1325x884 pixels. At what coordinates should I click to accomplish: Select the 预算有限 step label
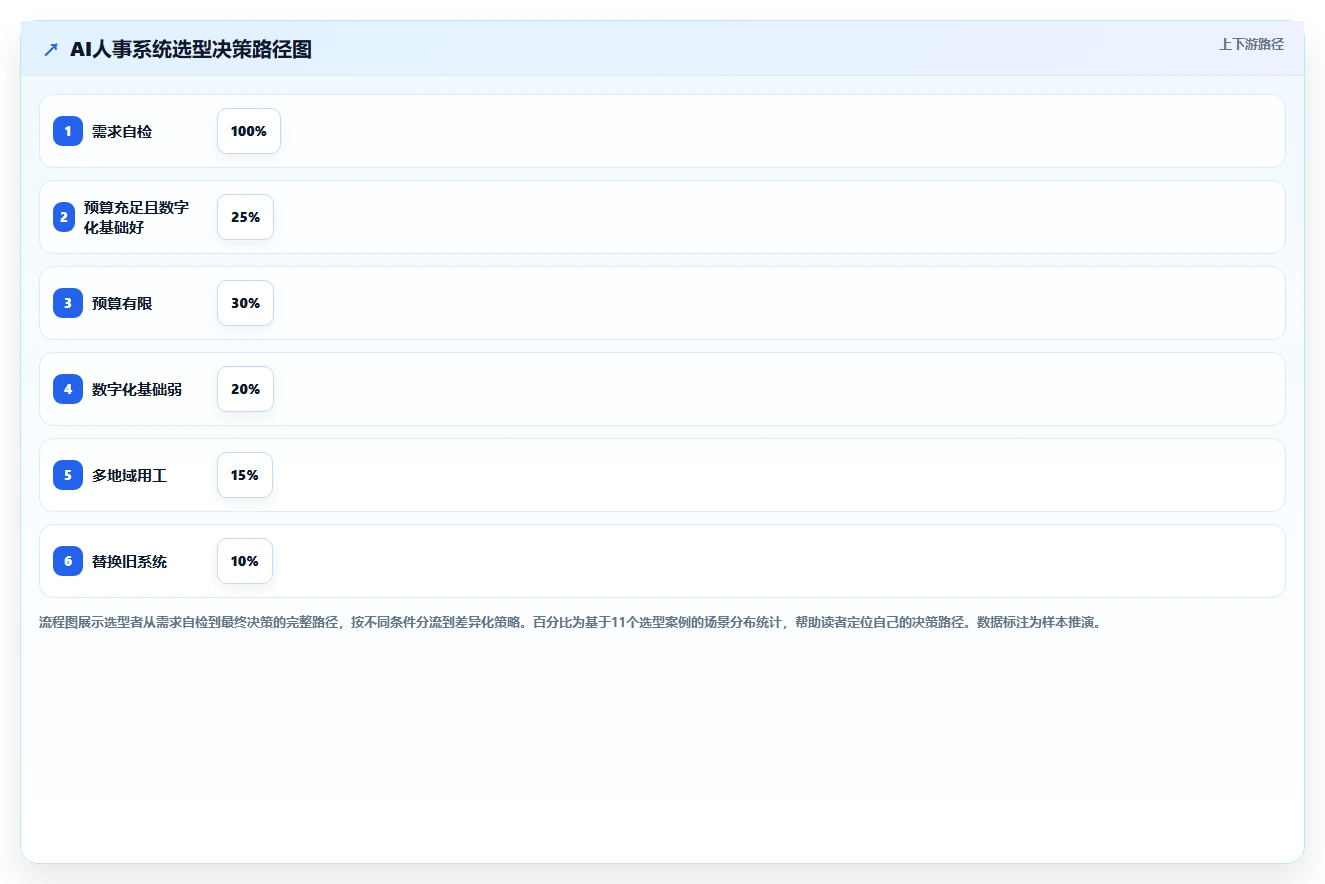click(x=122, y=303)
